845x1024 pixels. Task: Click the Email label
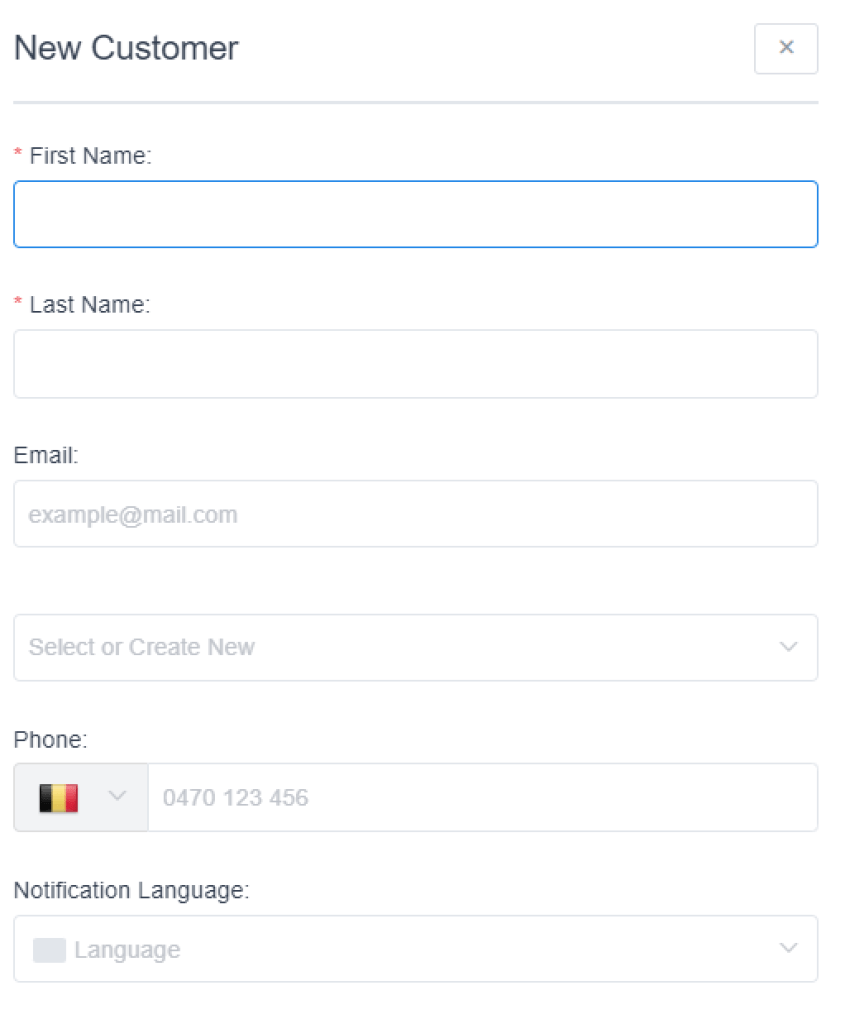pos(46,455)
